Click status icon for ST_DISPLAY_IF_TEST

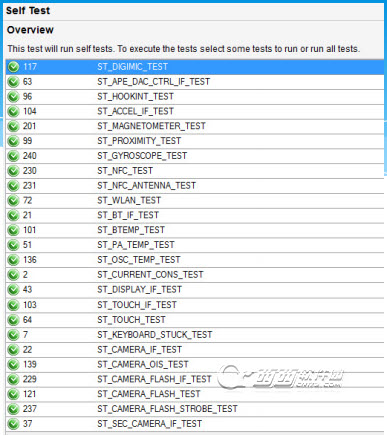[x=13, y=290]
